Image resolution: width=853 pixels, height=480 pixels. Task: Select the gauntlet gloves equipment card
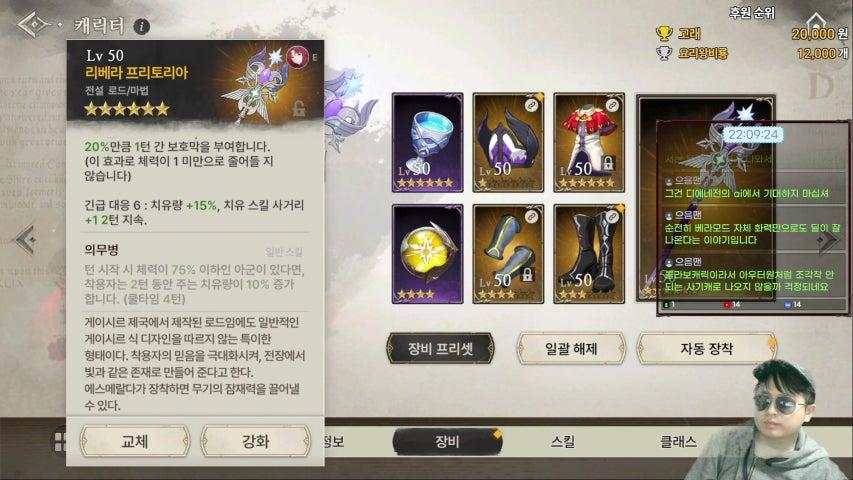coord(508,254)
